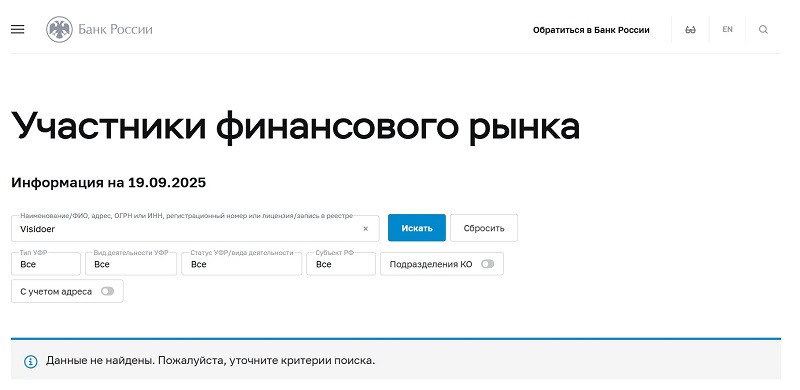Image resolution: width=800 pixels, height=390 pixels.
Task: Open the Тип УФР dropdown
Action: [x=46, y=264]
